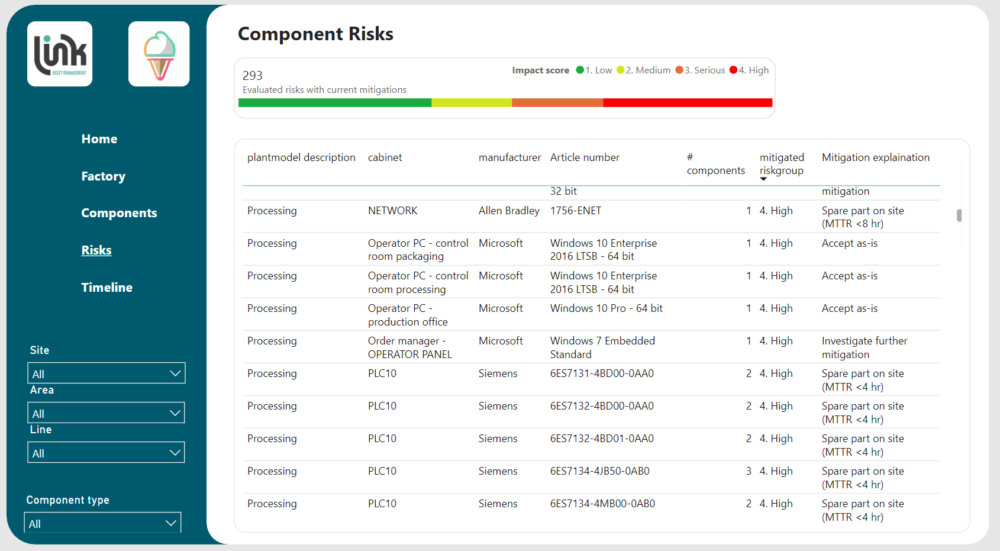Select the green Low segment of impact bar

pyautogui.click(x=335, y=103)
